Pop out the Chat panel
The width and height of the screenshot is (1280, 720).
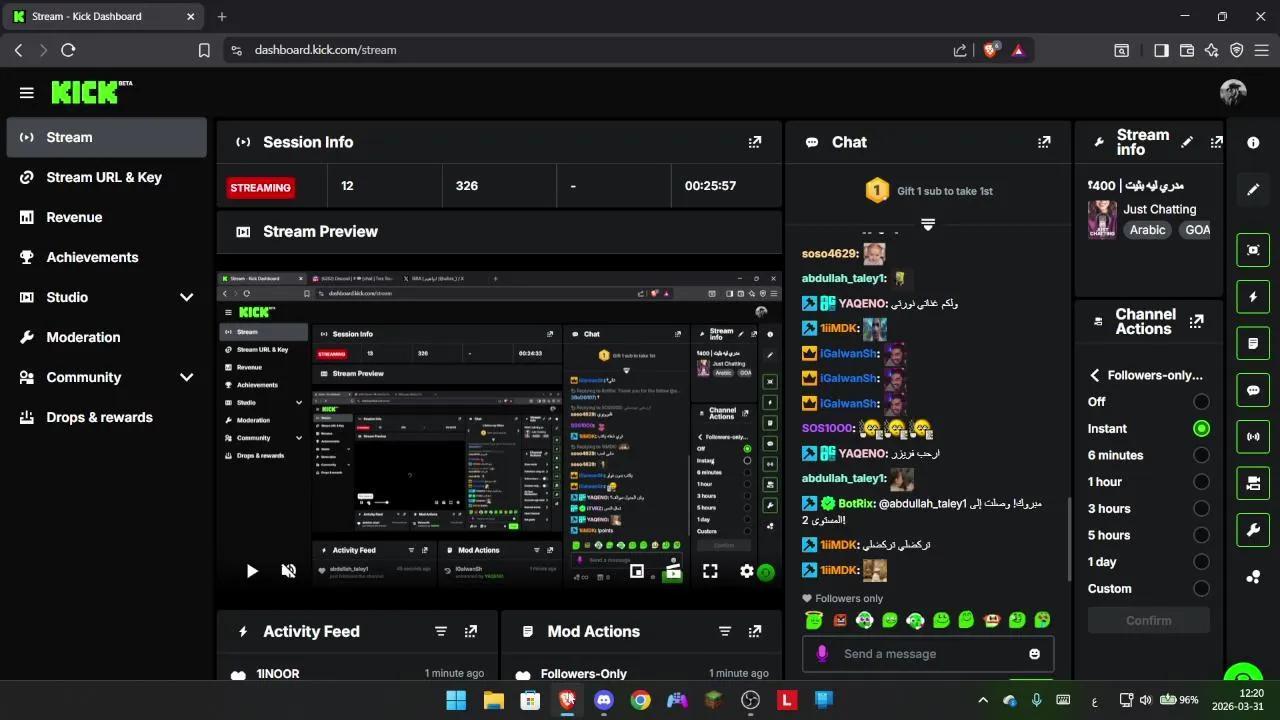pyautogui.click(x=1044, y=142)
